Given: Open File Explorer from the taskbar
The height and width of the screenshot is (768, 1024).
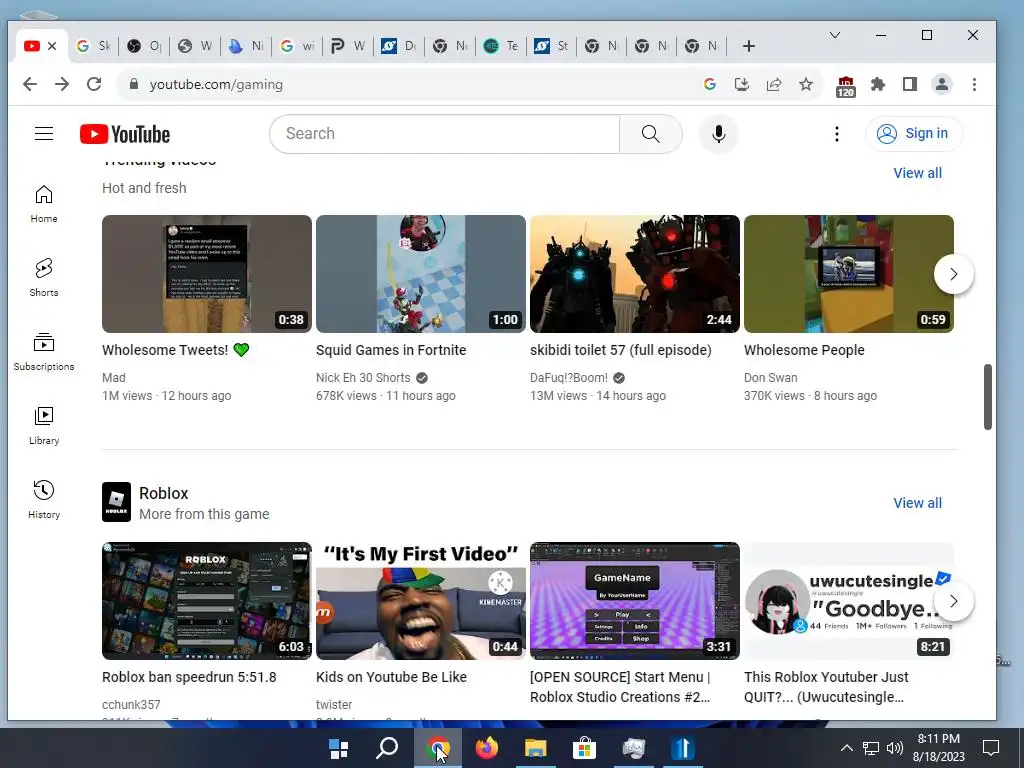Looking at the screenshot, I should pos(536,748).
